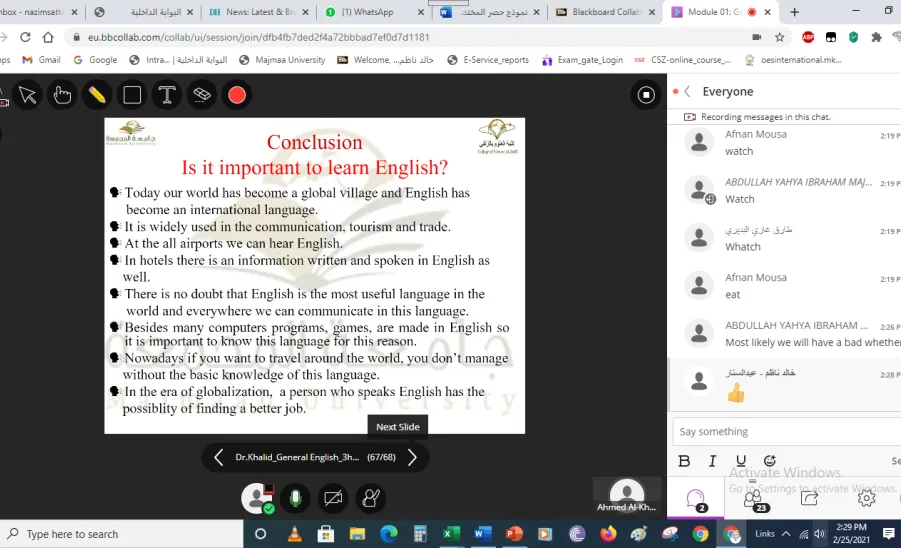
Task: Toggle video camera sharing
Action: pos(333,498)
